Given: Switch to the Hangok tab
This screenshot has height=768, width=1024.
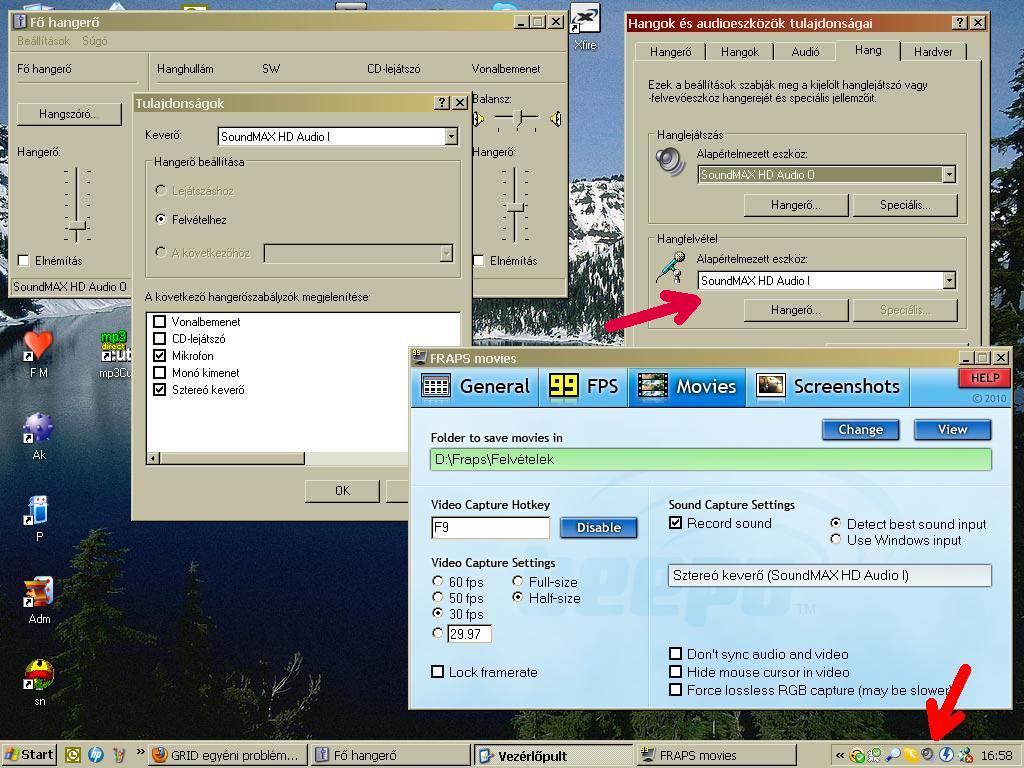Looking at the screenshot, I should [x=740, y=52].
